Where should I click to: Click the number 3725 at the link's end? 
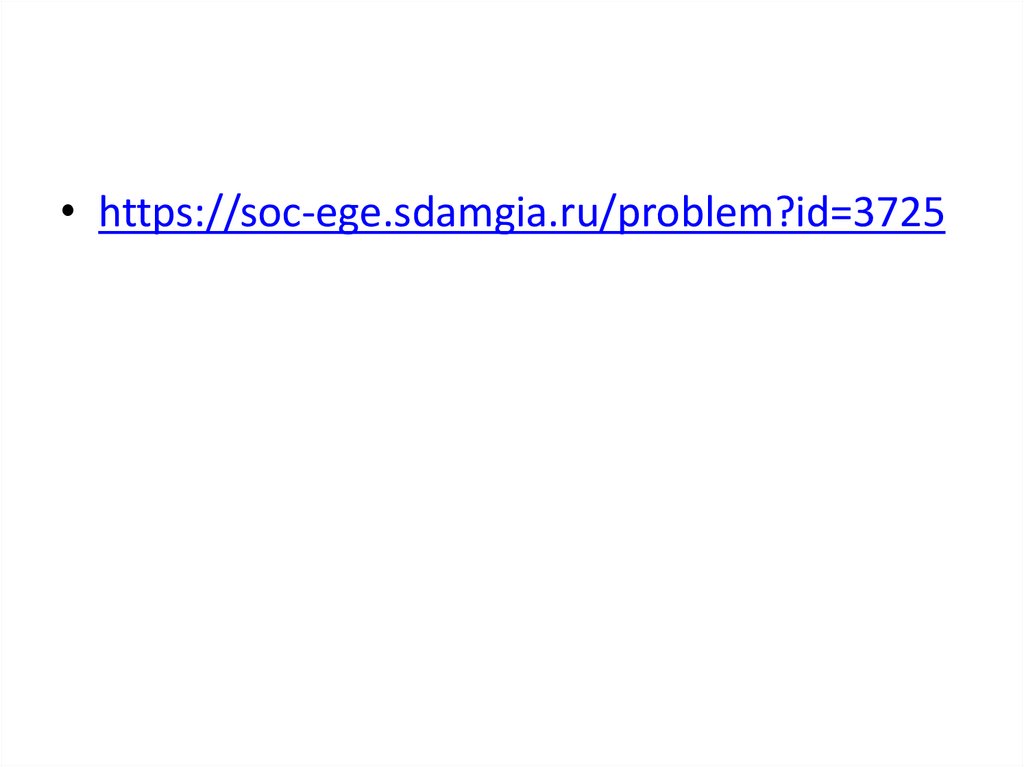click(899, 212)
